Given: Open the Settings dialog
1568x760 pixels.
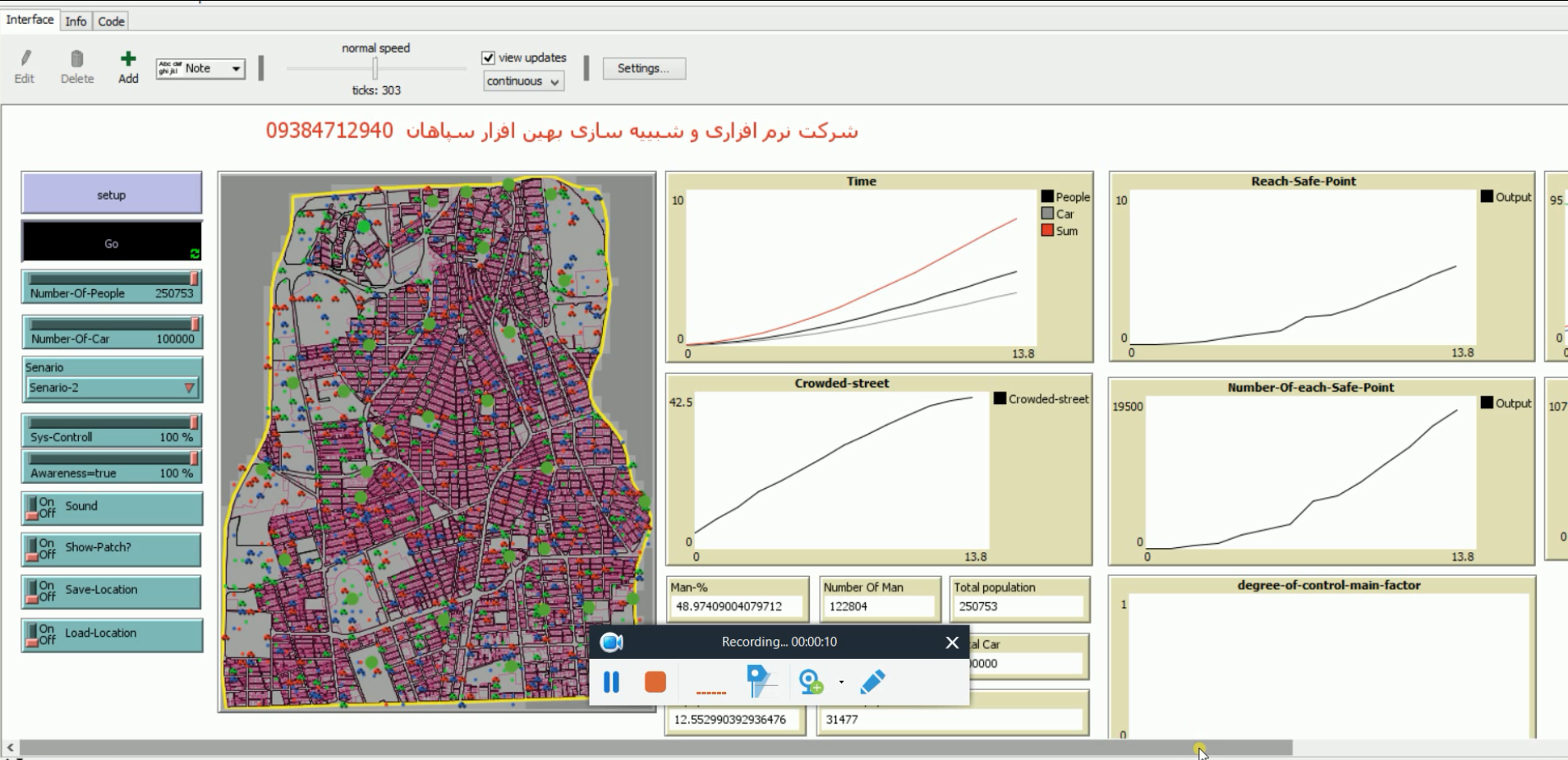Looking at the screenshot, I should point(643,68).
